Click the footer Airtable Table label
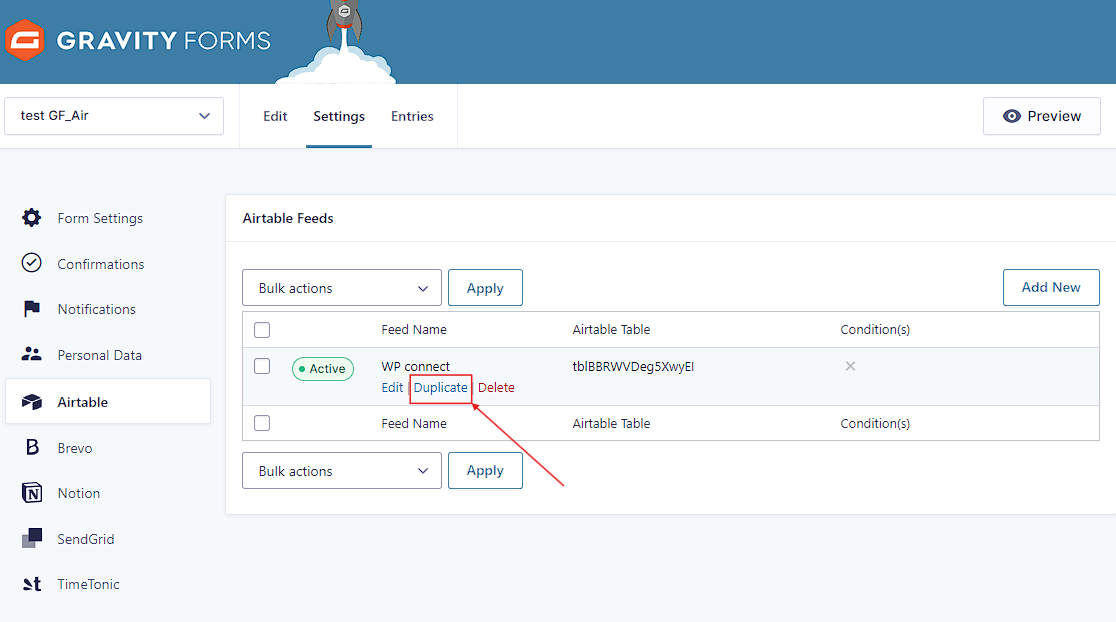 611,423
